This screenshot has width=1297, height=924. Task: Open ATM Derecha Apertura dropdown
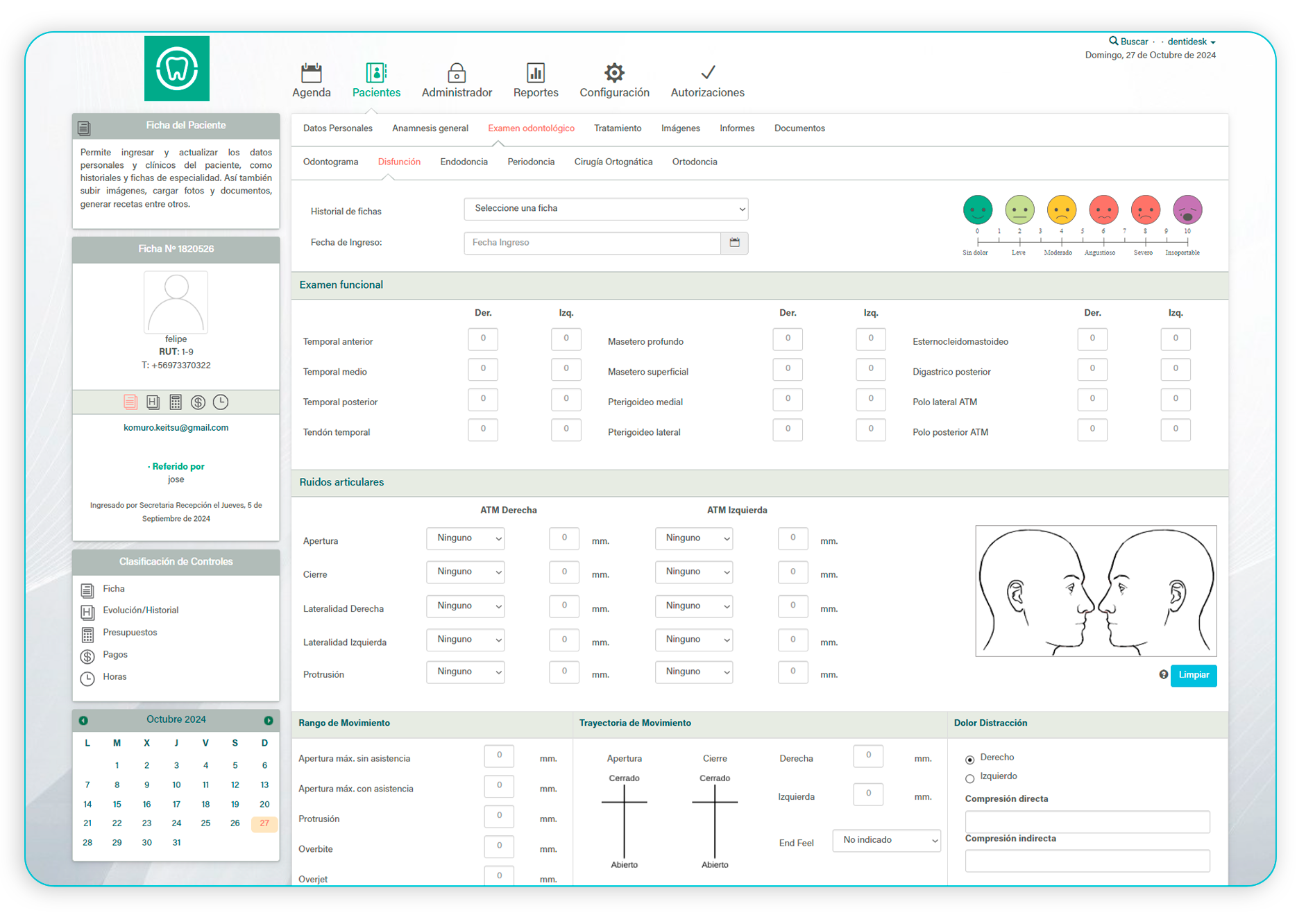(465, 539)
